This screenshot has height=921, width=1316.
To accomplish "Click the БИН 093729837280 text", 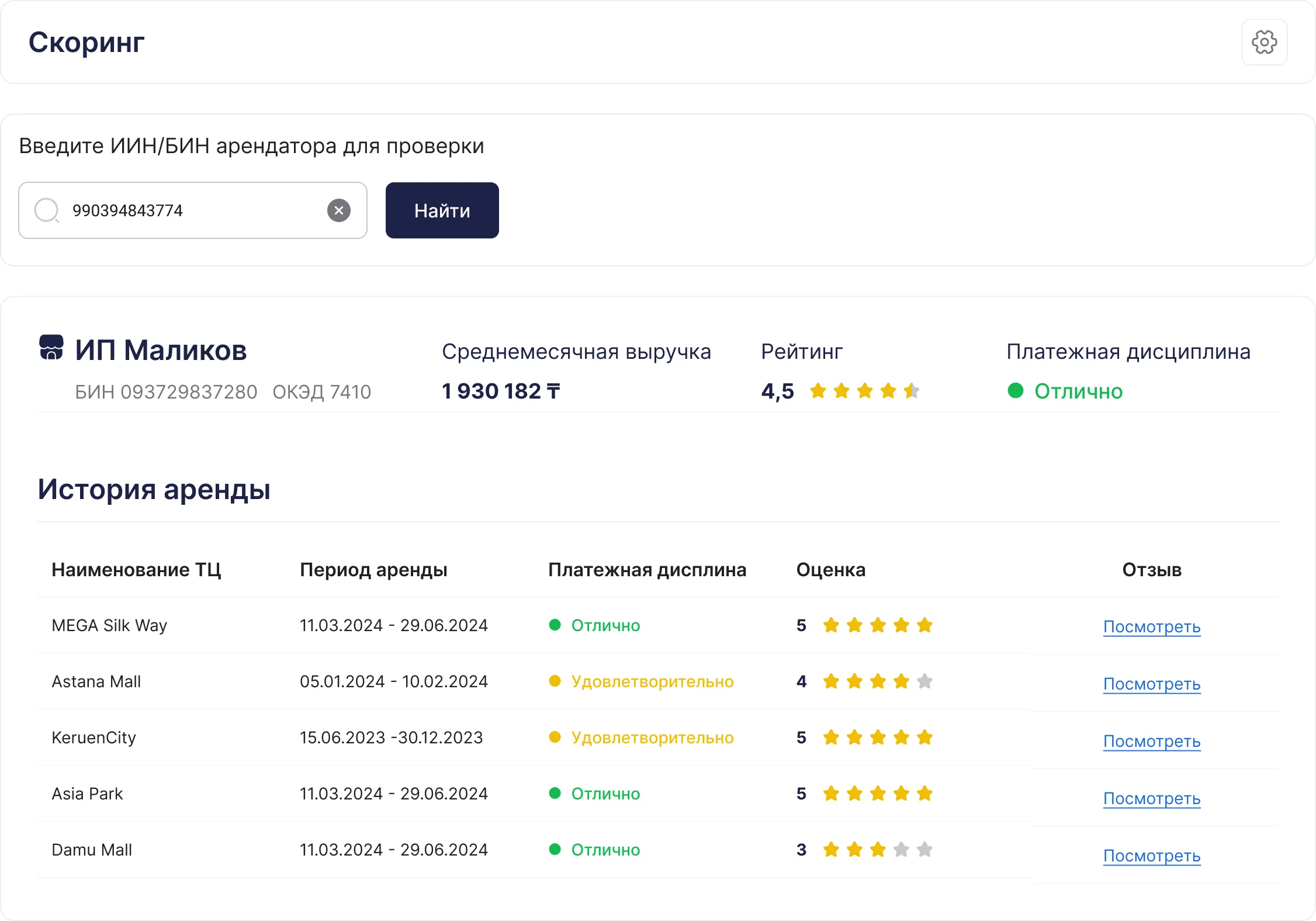I will [166, 392].
